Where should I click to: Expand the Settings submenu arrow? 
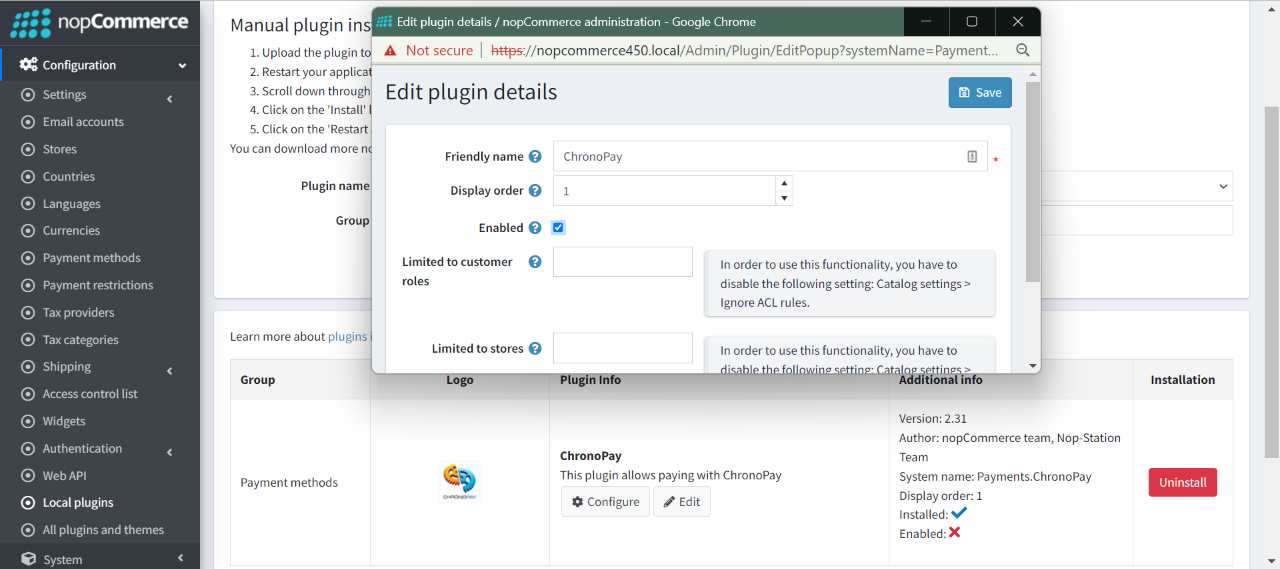pos(170,99)
